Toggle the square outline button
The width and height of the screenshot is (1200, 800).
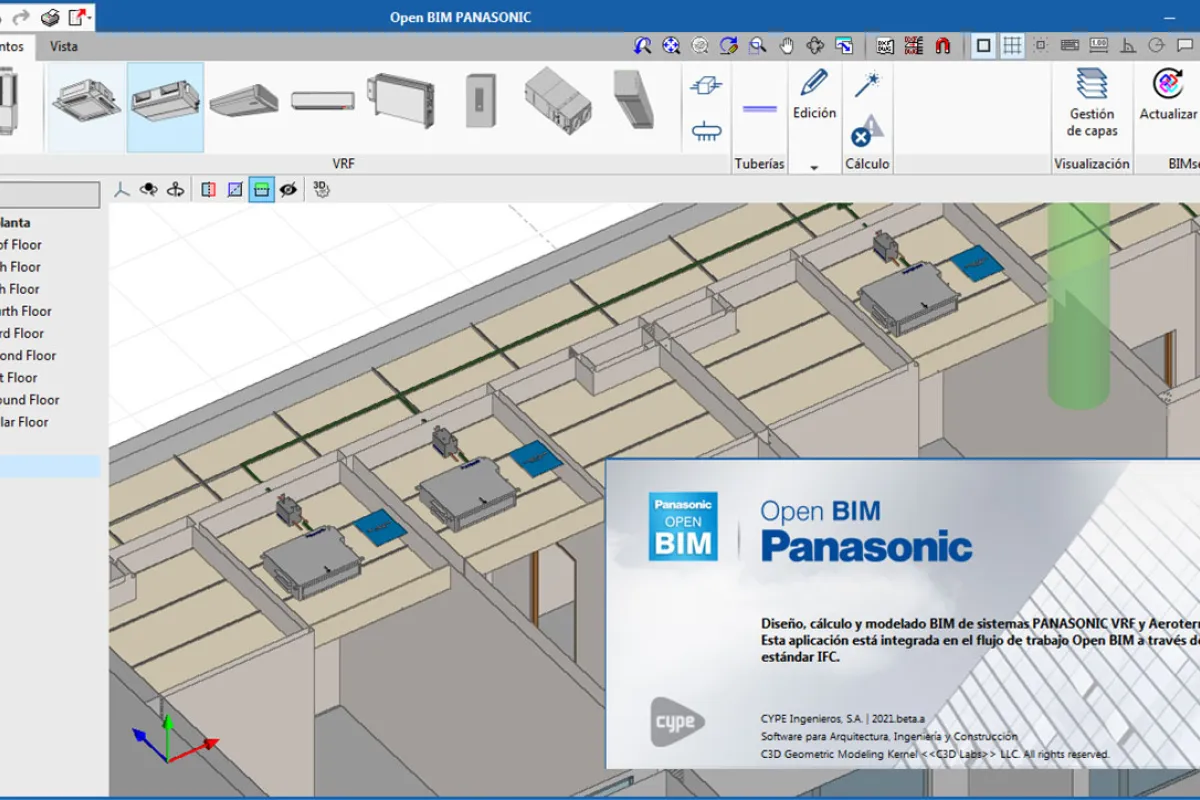pyautogui.click(x=983, y=45)
